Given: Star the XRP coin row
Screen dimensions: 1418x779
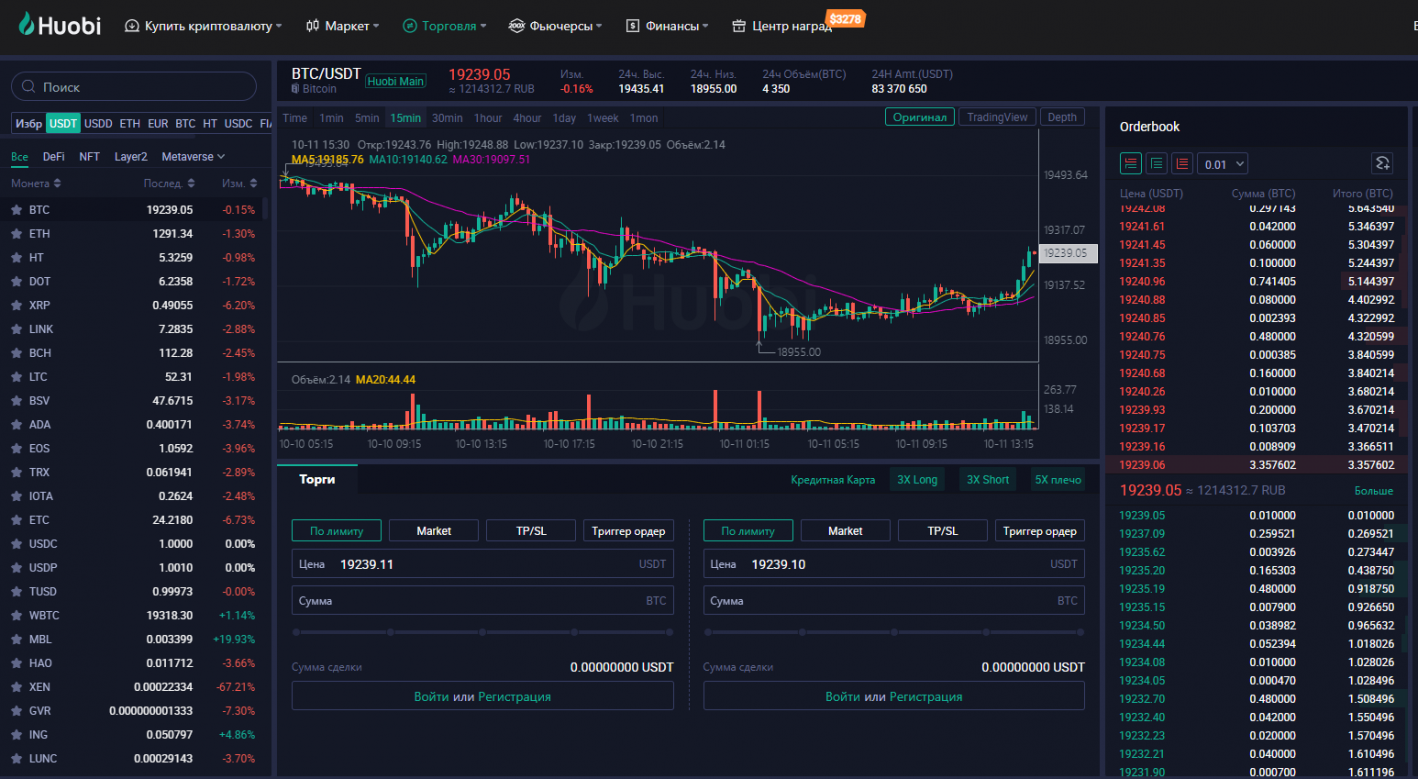Looking at the screenshot, I should (16, 305).
